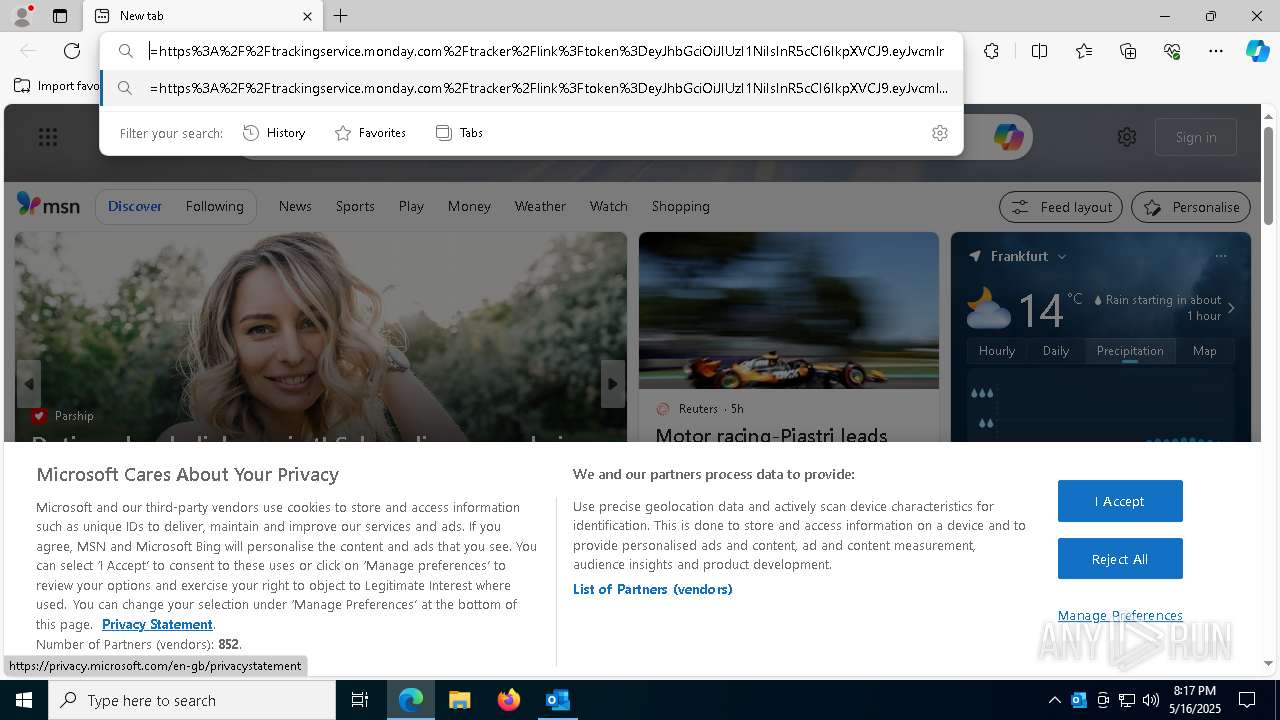Click the Sign in button
The image size is (1280, 720).
tap(1196, 137)
